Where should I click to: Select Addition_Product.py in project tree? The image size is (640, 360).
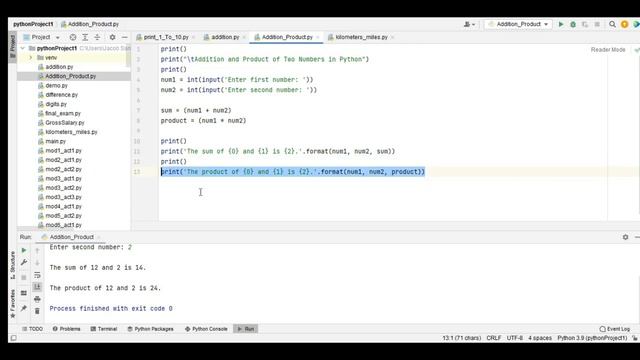coord(70,76)
